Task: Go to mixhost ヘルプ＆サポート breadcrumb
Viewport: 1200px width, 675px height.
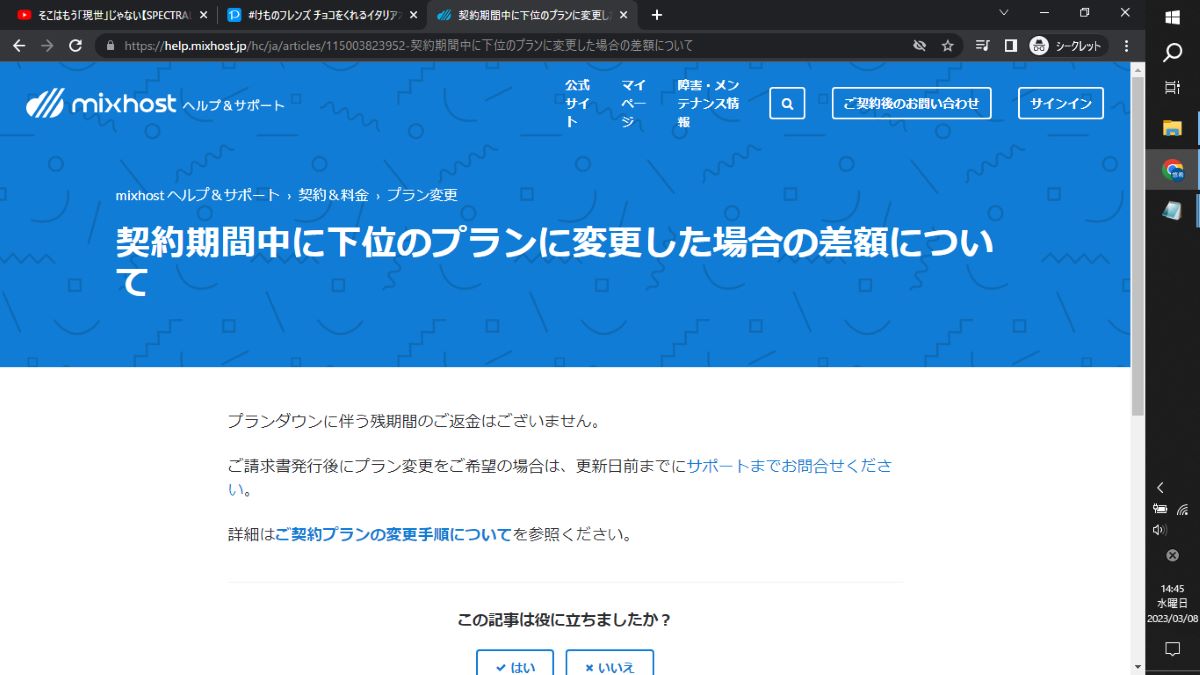Action: click(x=197, y=195)
